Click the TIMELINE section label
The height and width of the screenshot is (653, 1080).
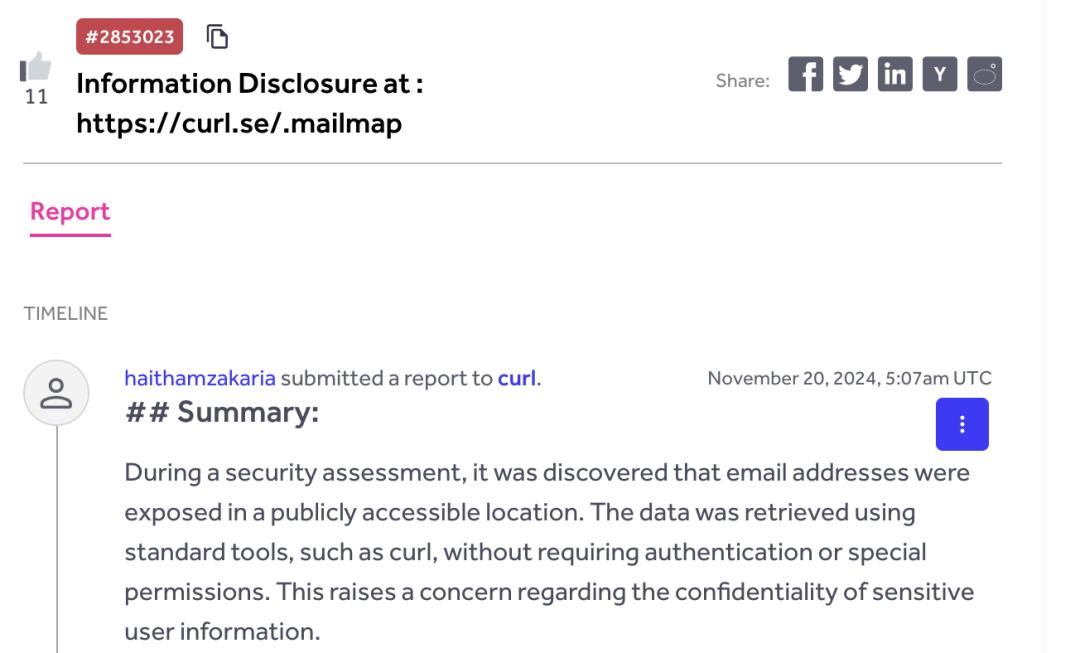click(x=65, y=313)
